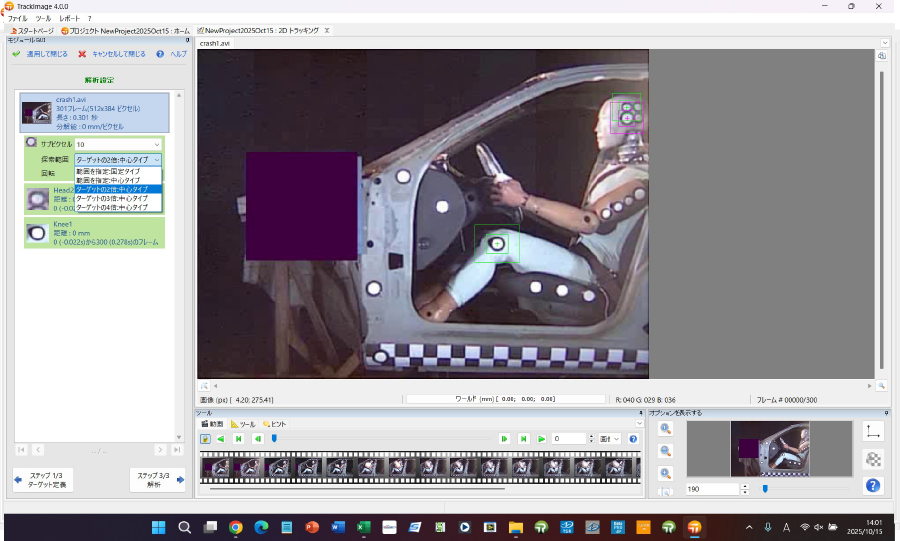Click the zoom level slider in options panel

click(x=765, y=489)
